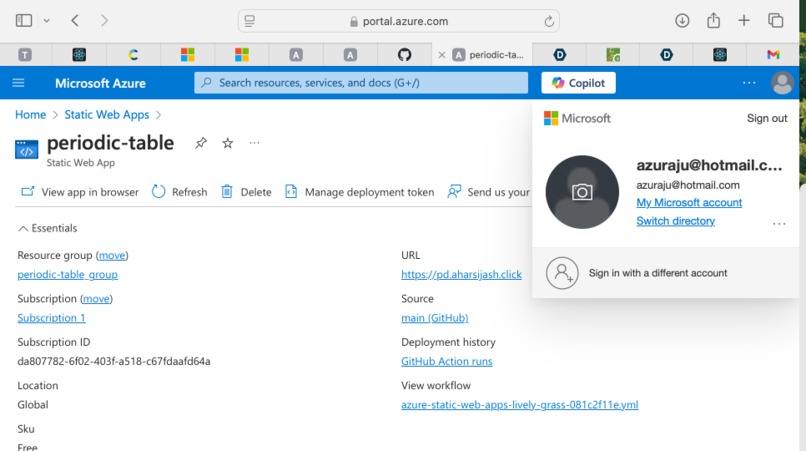Open the GitHub browser tab
Screen dimensions: 806x451
405,55
